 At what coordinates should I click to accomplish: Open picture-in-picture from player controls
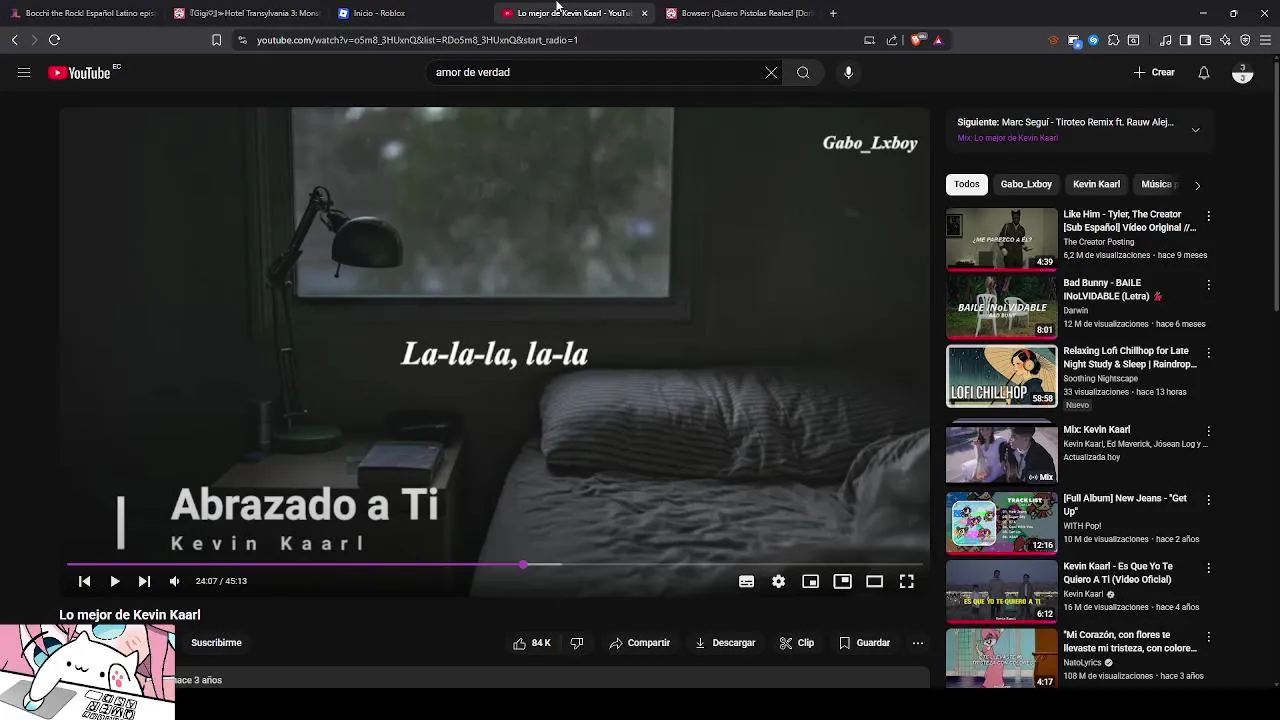pos(842,581)
